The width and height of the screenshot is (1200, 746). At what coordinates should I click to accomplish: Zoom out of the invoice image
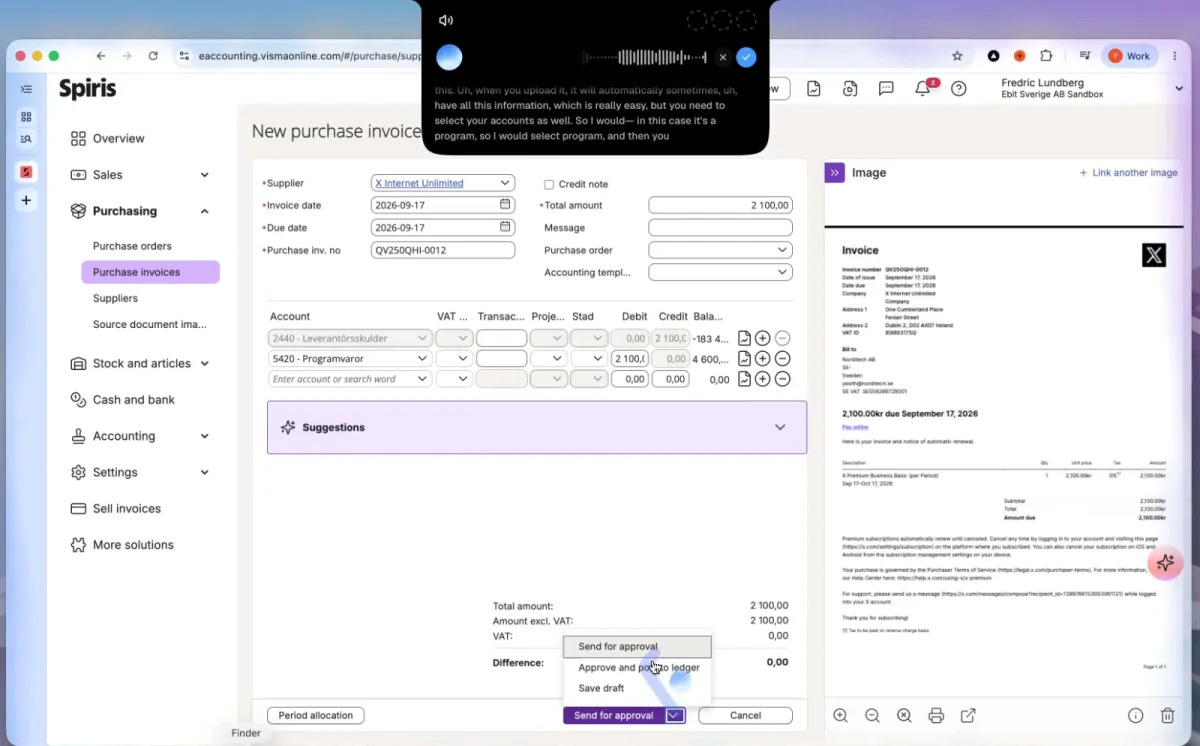point(872,716)
